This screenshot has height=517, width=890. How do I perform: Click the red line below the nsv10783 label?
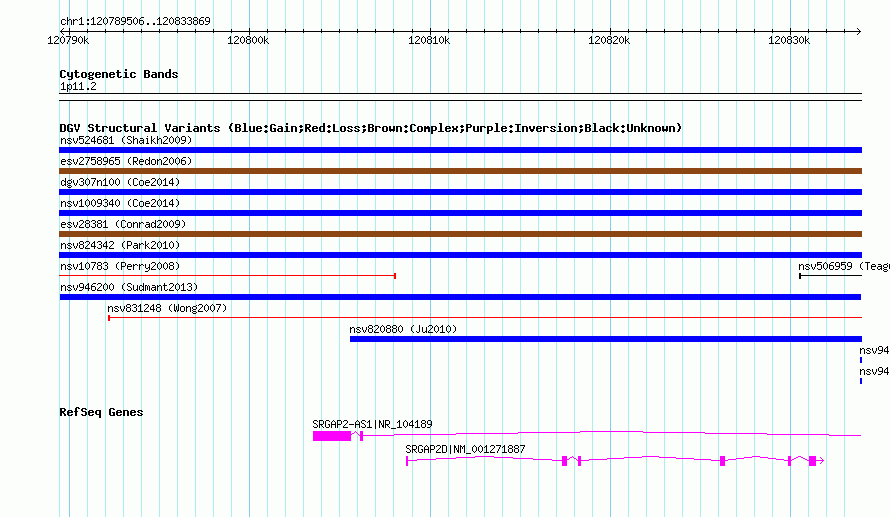[228, 276]
